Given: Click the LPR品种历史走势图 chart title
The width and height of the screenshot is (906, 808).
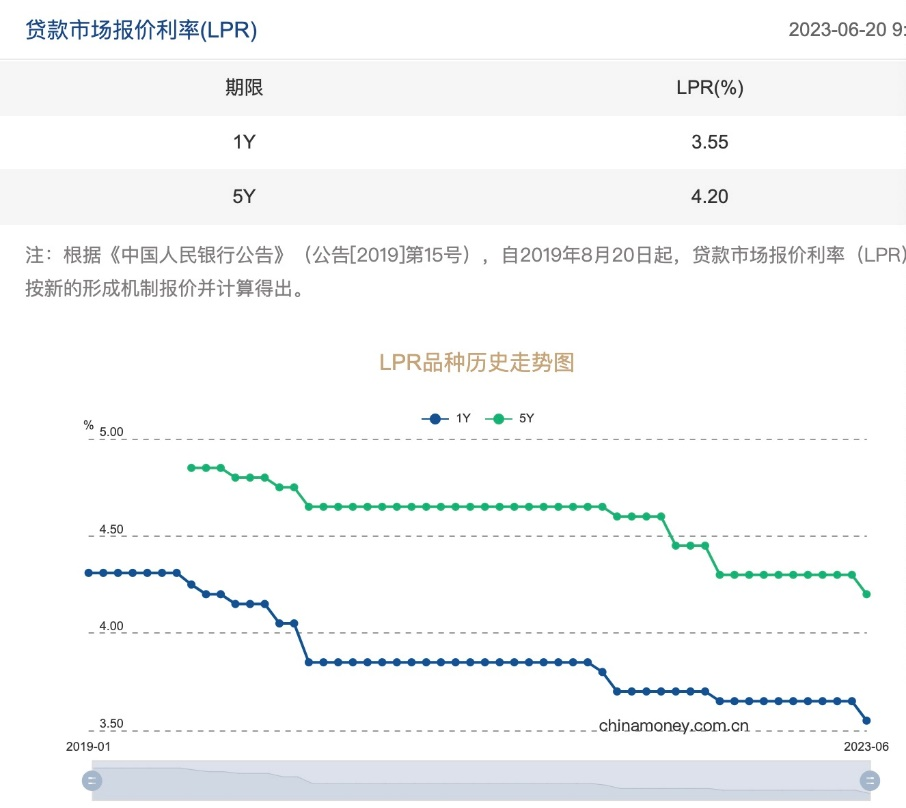Looking at the screenshot, I should coord(477,362).
